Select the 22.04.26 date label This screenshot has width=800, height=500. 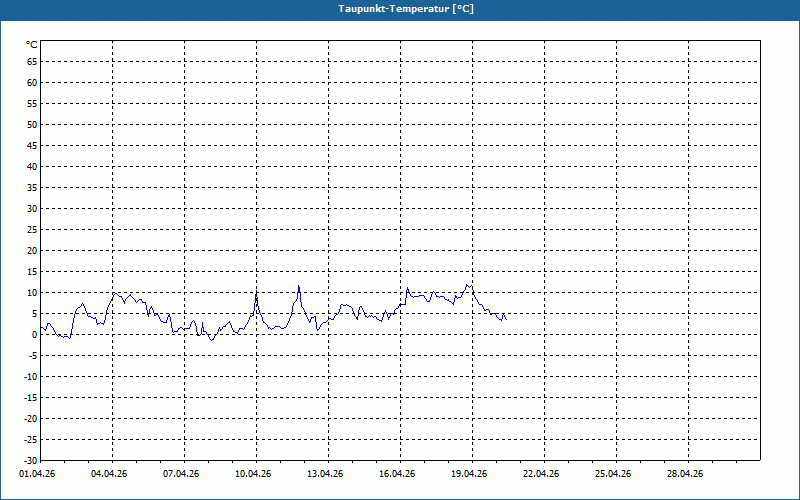click(x=541, y=474)
